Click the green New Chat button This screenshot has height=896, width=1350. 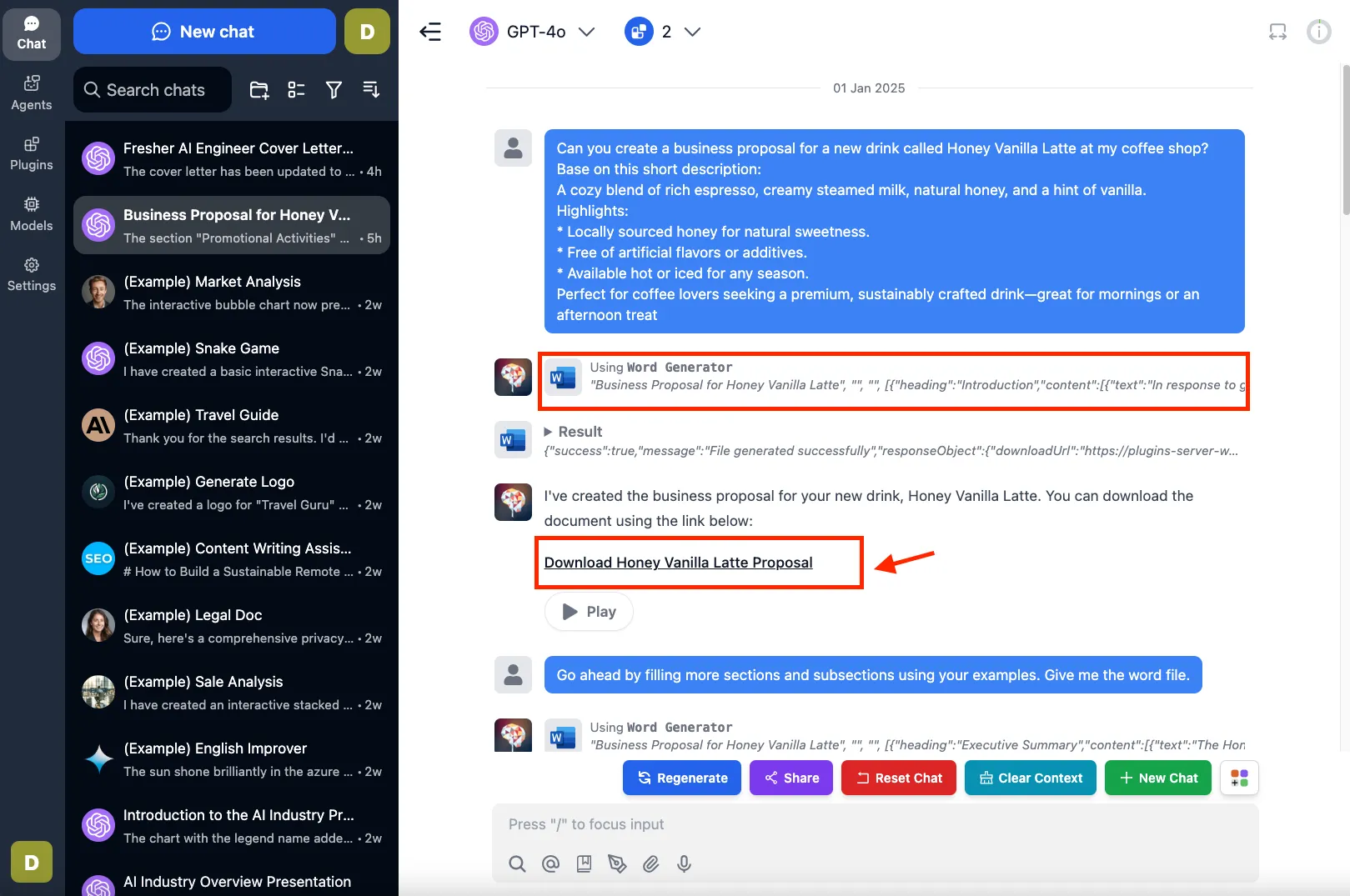(1158, 778)
